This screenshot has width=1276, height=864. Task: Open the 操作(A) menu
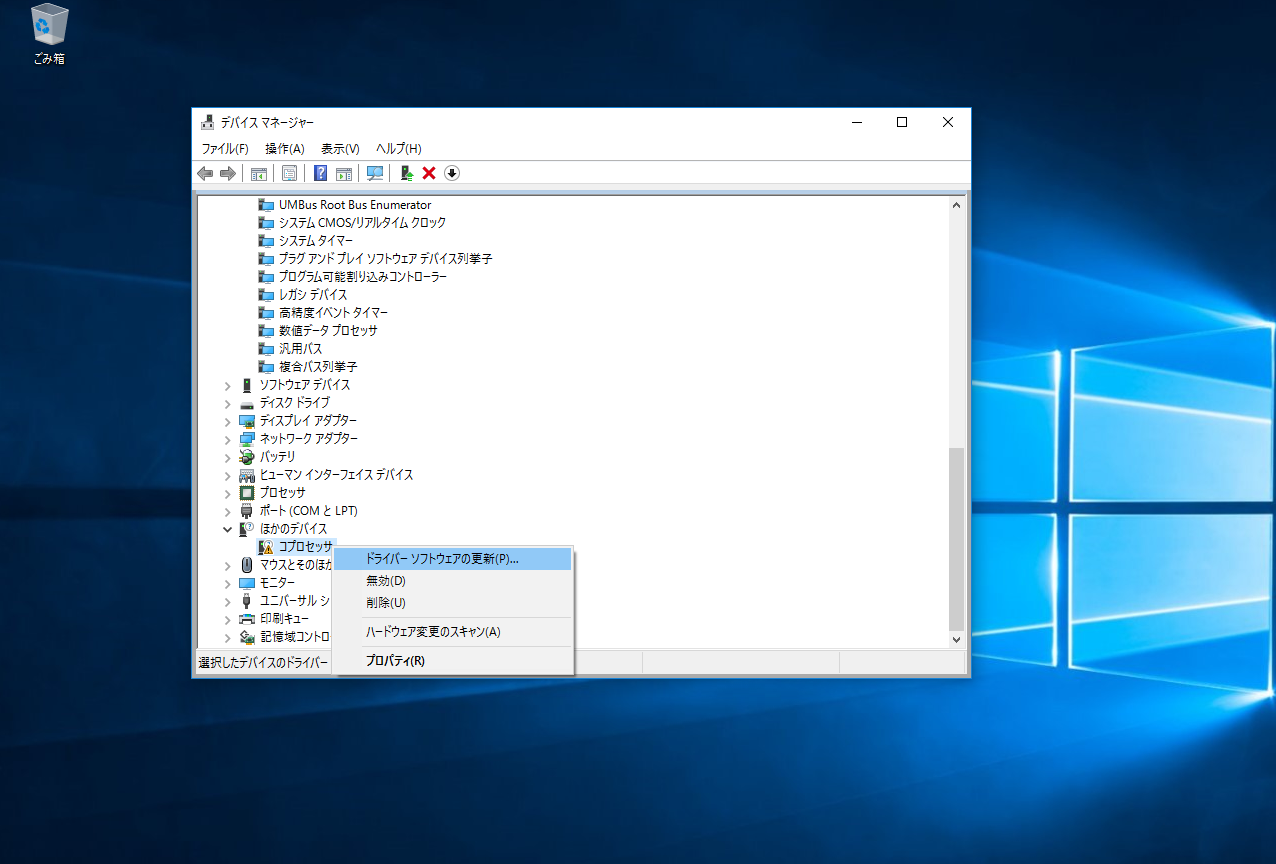pyautogui.click(x=284, y=148)
